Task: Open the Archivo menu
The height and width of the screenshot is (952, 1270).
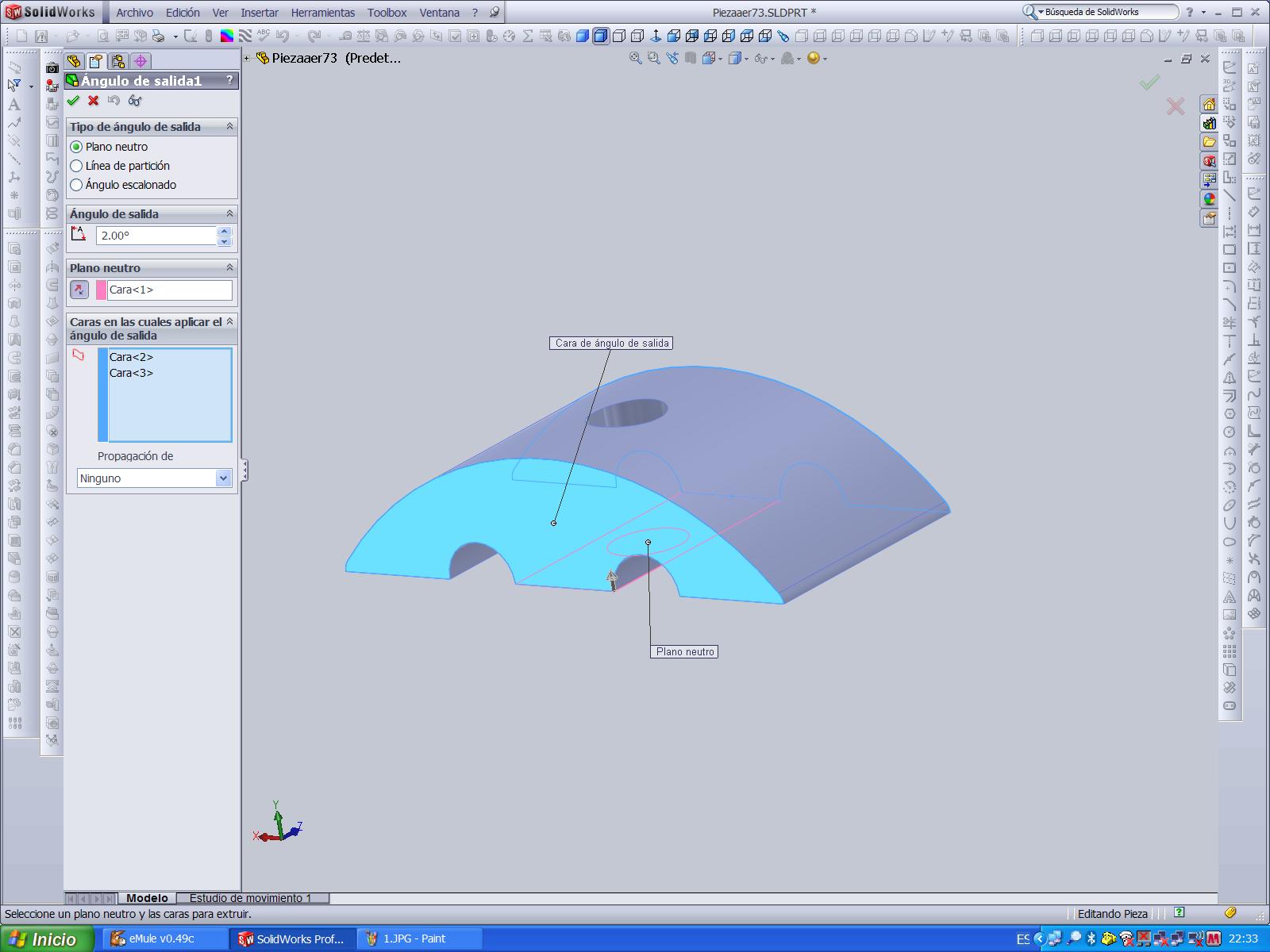Action: [x=134, y=13]
